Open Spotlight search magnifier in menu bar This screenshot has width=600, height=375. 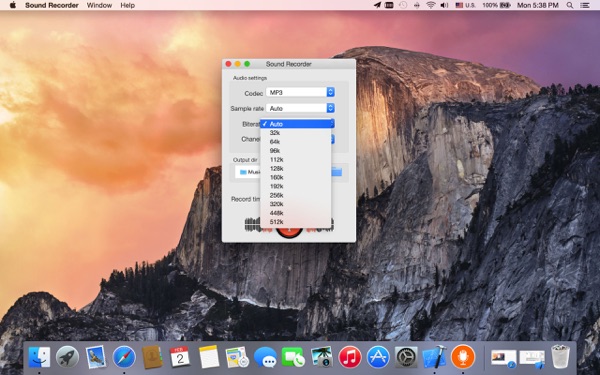[570, 5]
